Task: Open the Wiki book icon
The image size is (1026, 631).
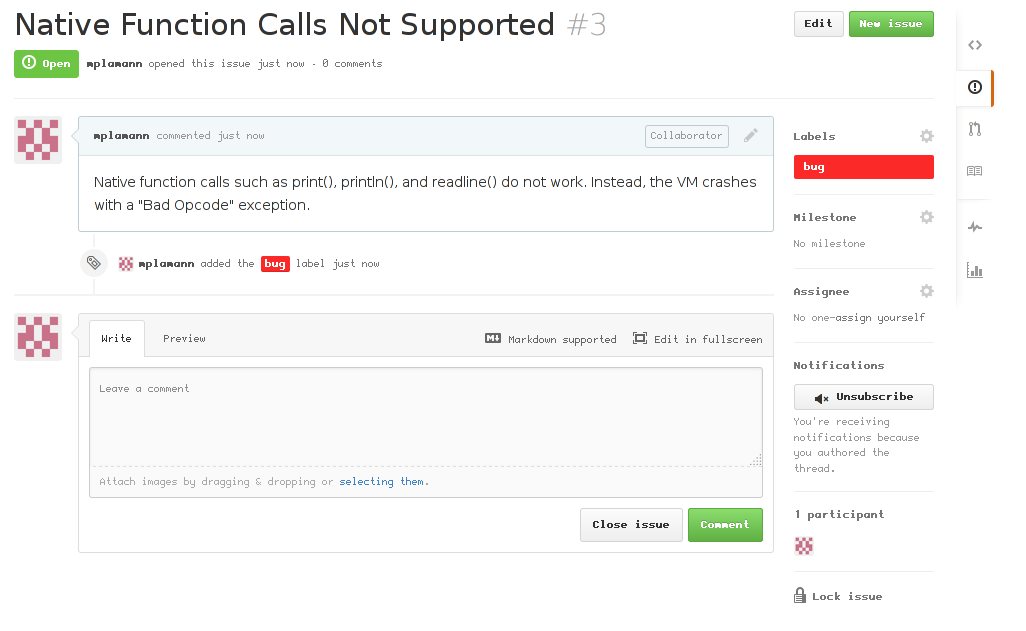Action: [x=975, y=171]
